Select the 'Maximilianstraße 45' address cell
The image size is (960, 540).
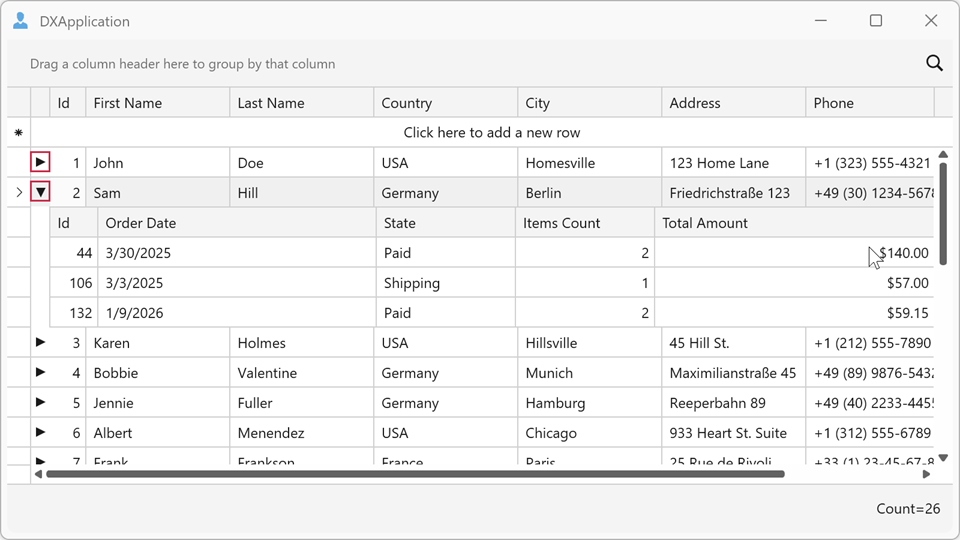pyautogui.click(x=733, y=373)
